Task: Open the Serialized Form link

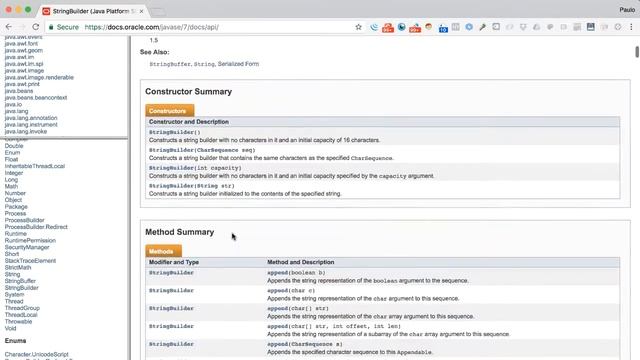Action: (238, 64)
